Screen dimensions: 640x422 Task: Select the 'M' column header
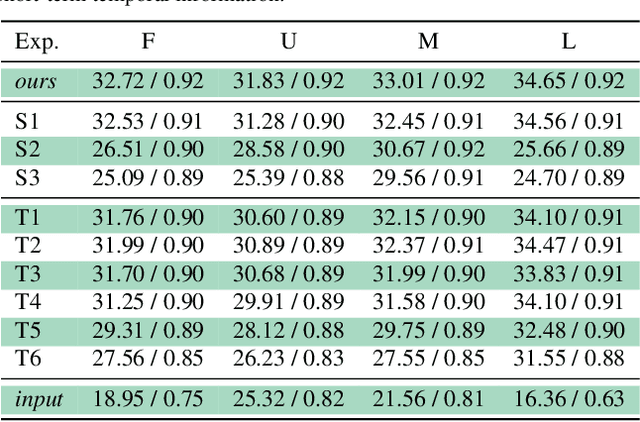point(428,43)
